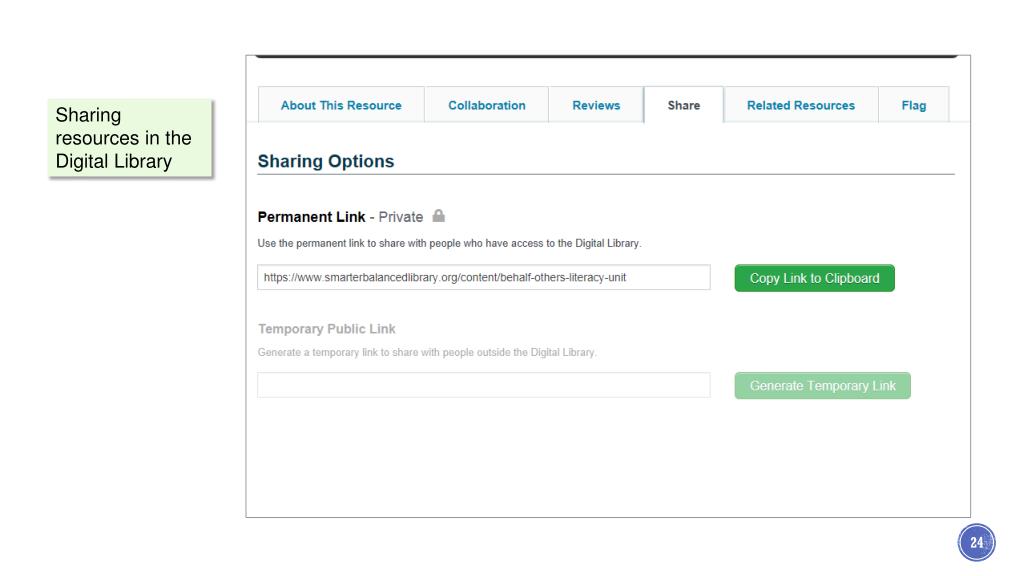The height and width of the screenshot is (576, 1024).
Task: Click Copy Link to Clipboard button
Action: [x=814, y=278]
